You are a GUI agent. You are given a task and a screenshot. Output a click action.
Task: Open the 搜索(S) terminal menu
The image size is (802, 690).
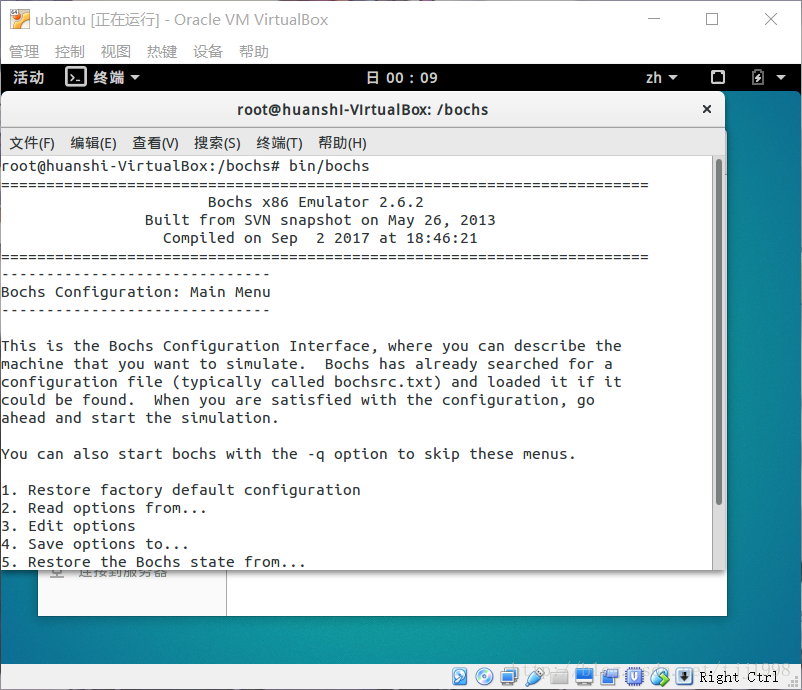point(217,143)
